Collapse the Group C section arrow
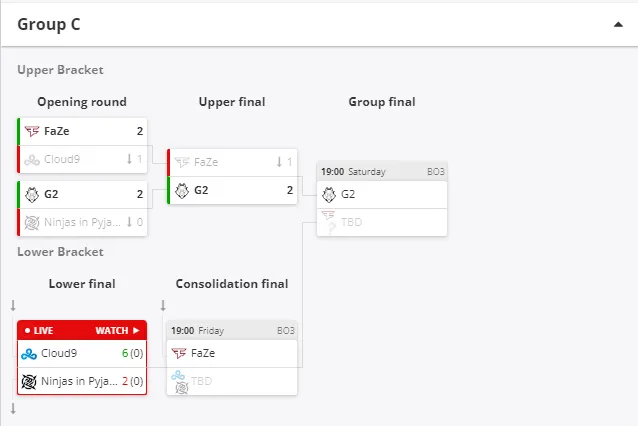638x426 pixels. [x=618, y=25]
